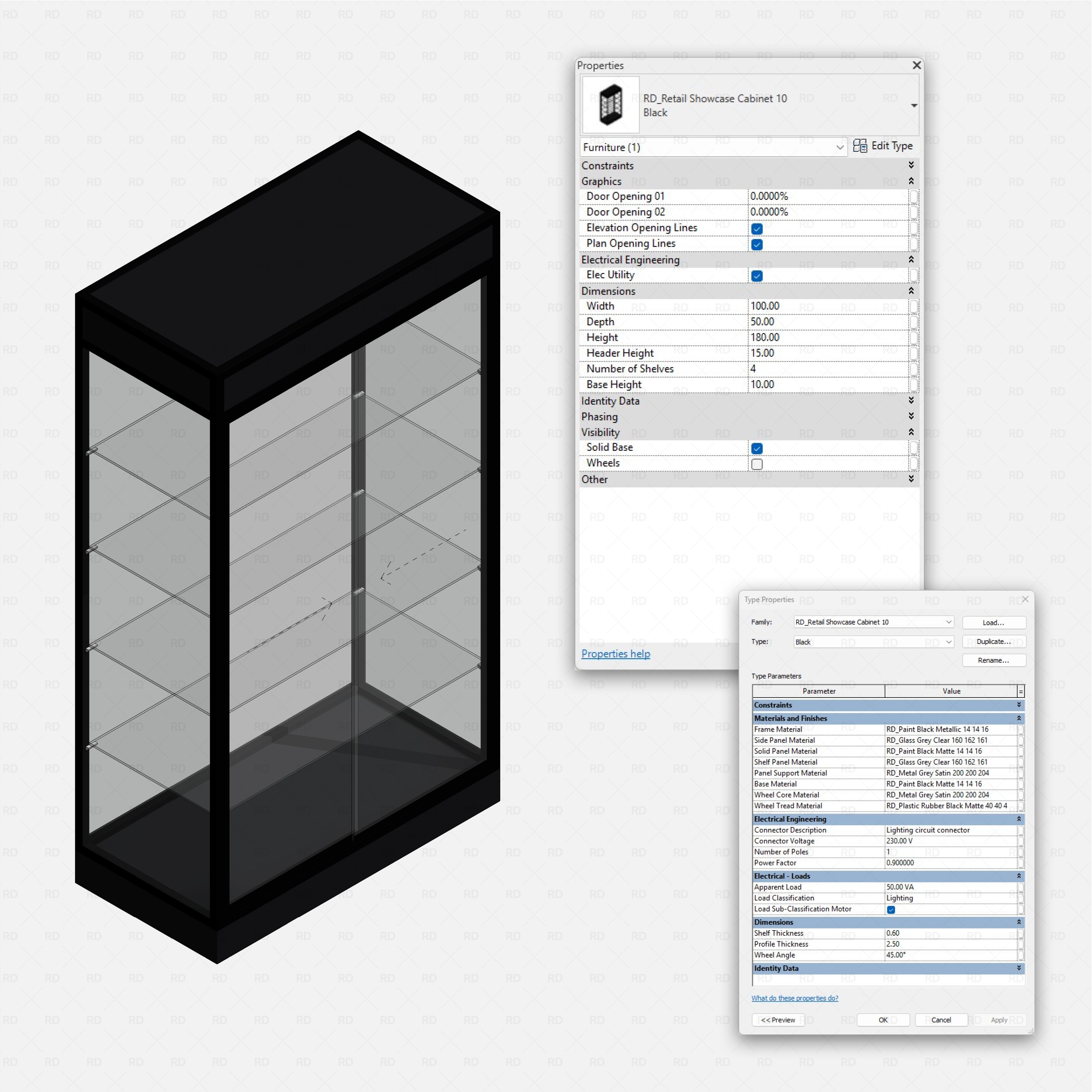Open the type selector dropdown arrow

pyautogui.click(x=914, y=106)
